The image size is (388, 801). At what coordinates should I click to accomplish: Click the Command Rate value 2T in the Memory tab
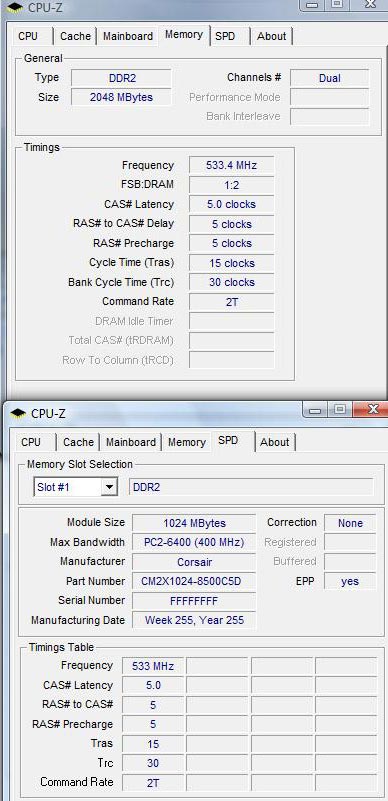231,302
